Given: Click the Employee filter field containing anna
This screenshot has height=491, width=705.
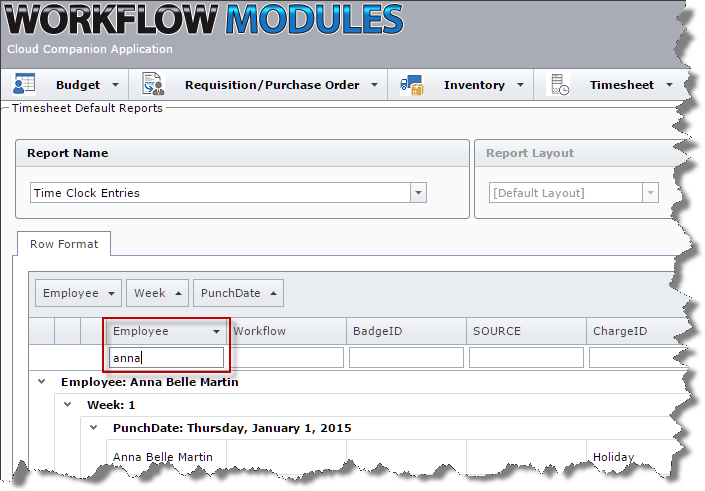Looking at the screenshot, I should pyautogui.click(x=166, y=358).
